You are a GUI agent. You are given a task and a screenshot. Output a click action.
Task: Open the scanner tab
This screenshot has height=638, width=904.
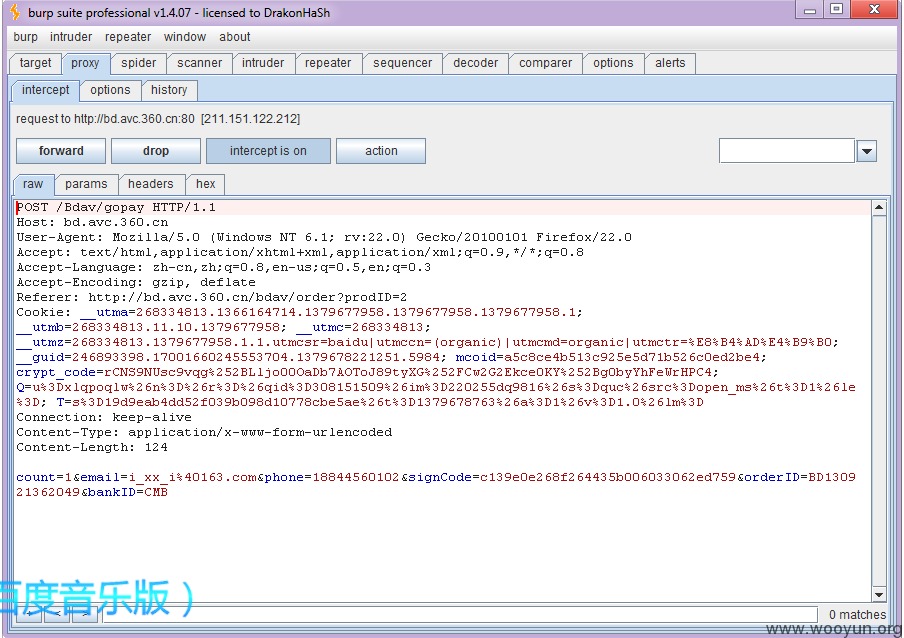[x=199, y=63]
